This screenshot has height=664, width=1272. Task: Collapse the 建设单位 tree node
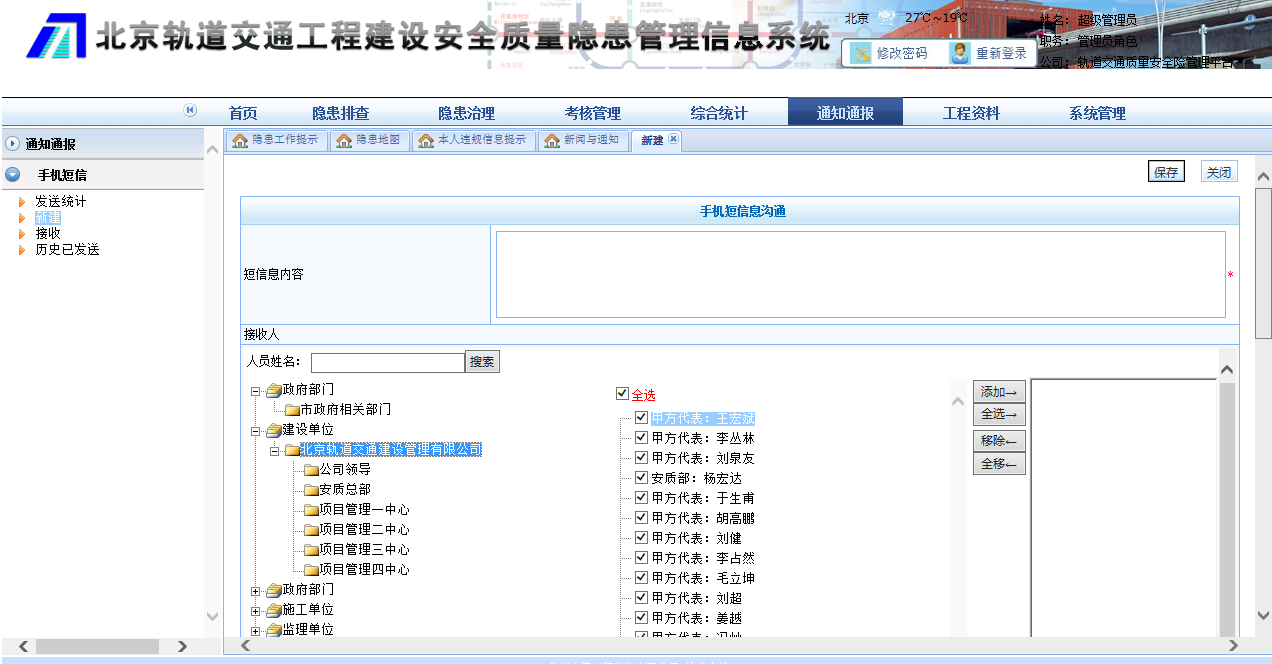point(256,431)
